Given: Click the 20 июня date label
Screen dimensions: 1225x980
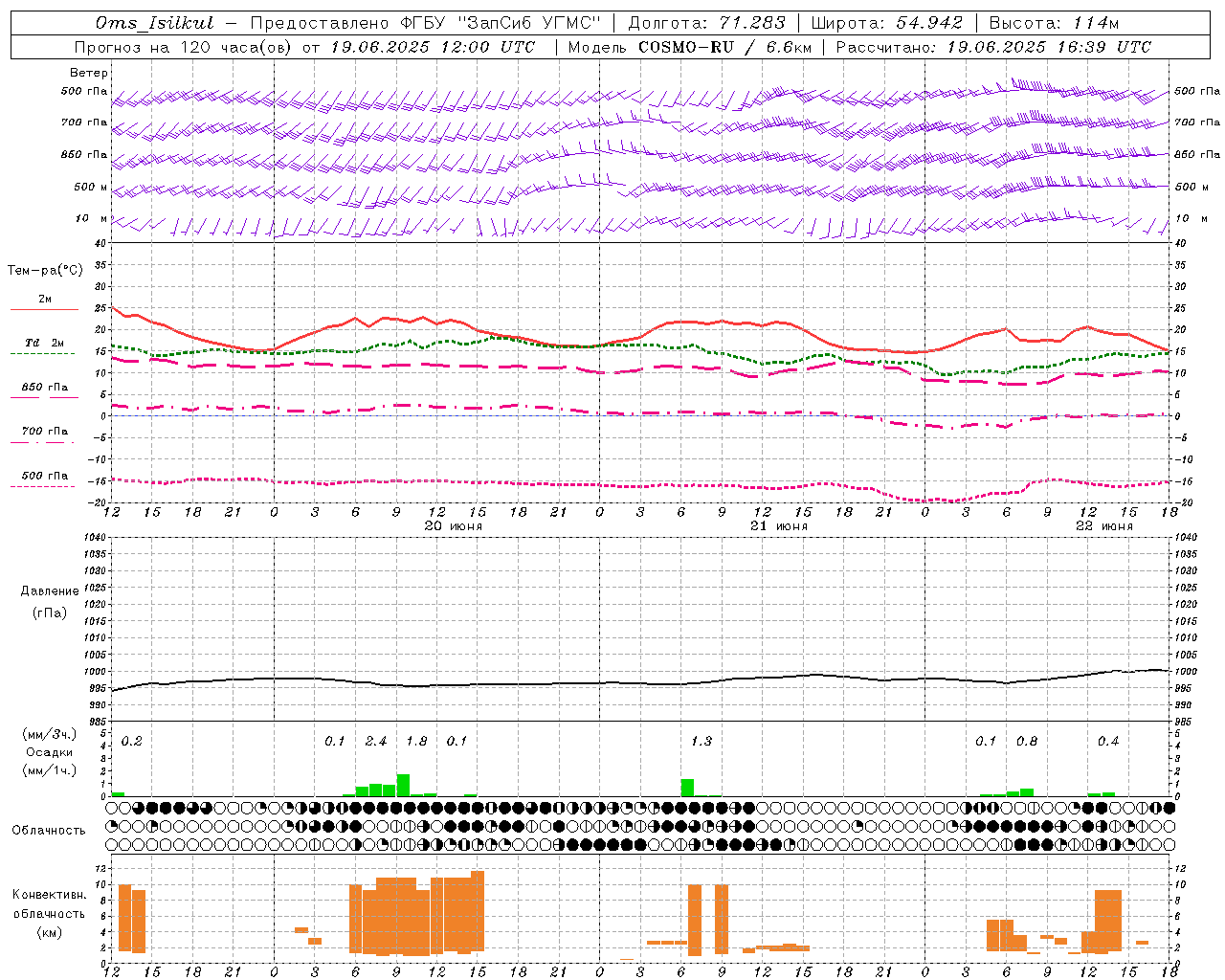Looking at the screenshot, I should click(x=454, y=526).
